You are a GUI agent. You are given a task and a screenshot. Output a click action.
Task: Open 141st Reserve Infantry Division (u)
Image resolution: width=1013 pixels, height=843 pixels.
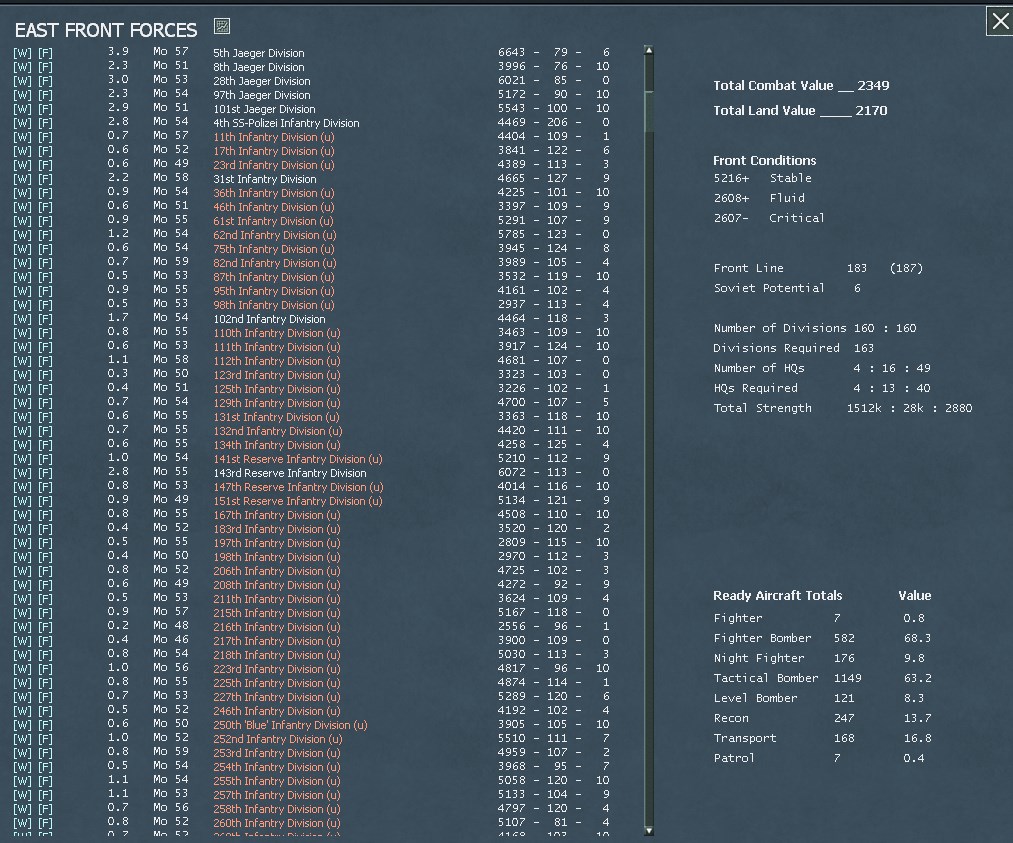[298, 459]
